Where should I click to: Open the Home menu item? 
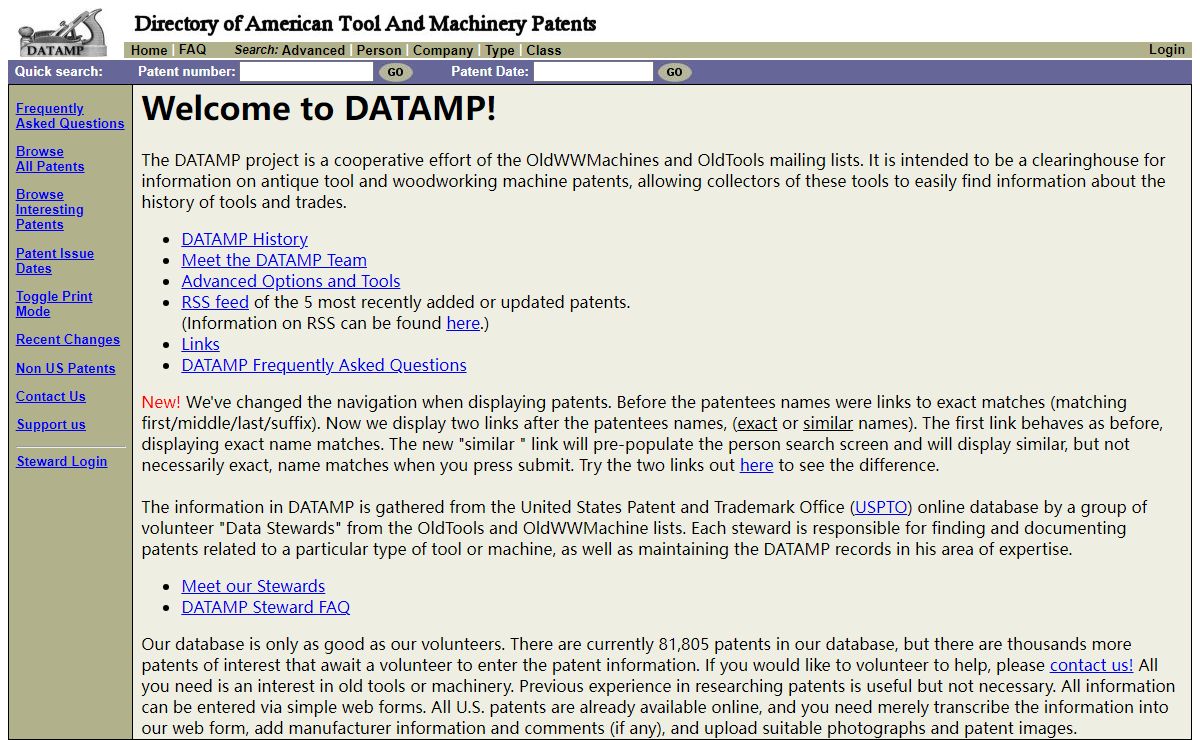tap(149, 50)
